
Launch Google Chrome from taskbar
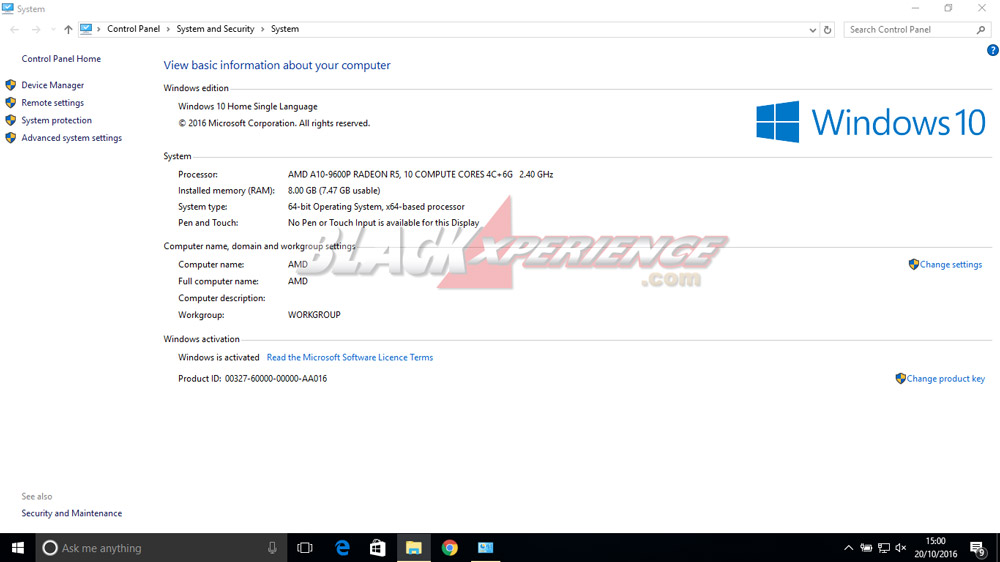pyautogui.click(x=450, y=548)
